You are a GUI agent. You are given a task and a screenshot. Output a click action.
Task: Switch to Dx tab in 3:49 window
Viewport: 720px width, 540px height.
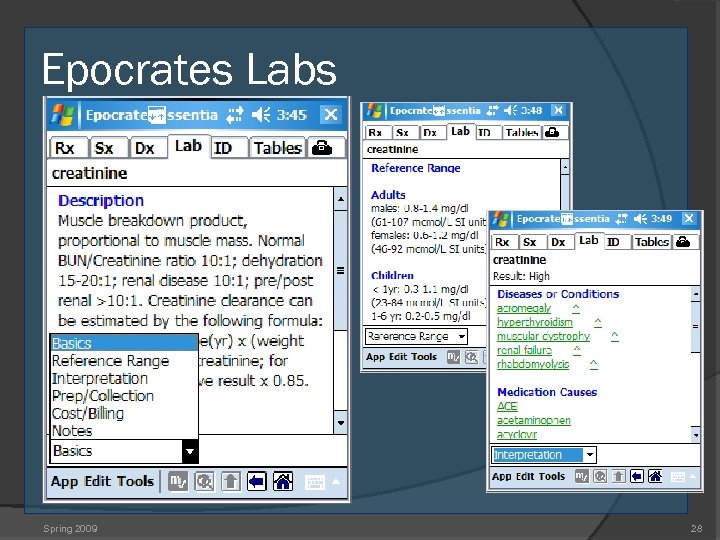(558, 242)
